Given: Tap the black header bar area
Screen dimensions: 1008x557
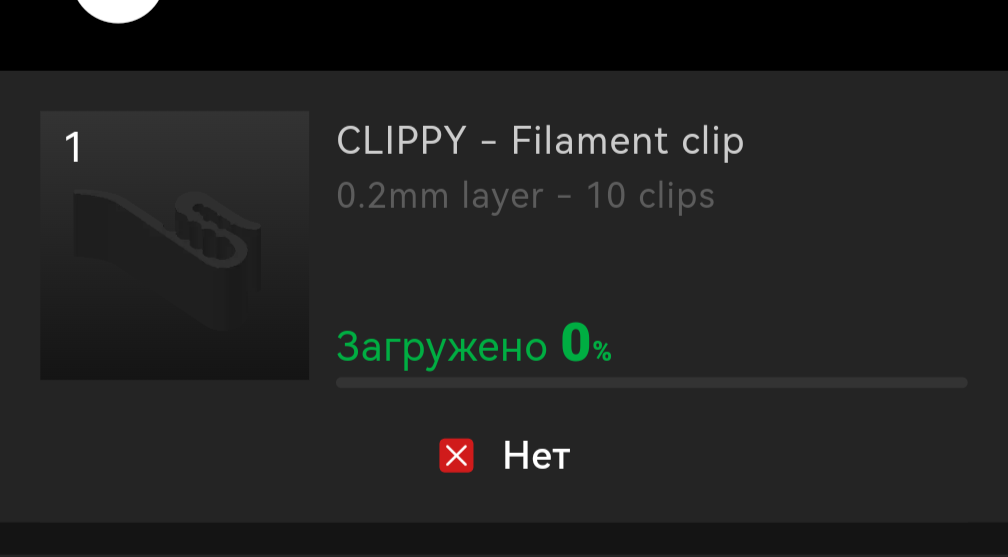Looking at the screenshot, I should coord(579,35).
